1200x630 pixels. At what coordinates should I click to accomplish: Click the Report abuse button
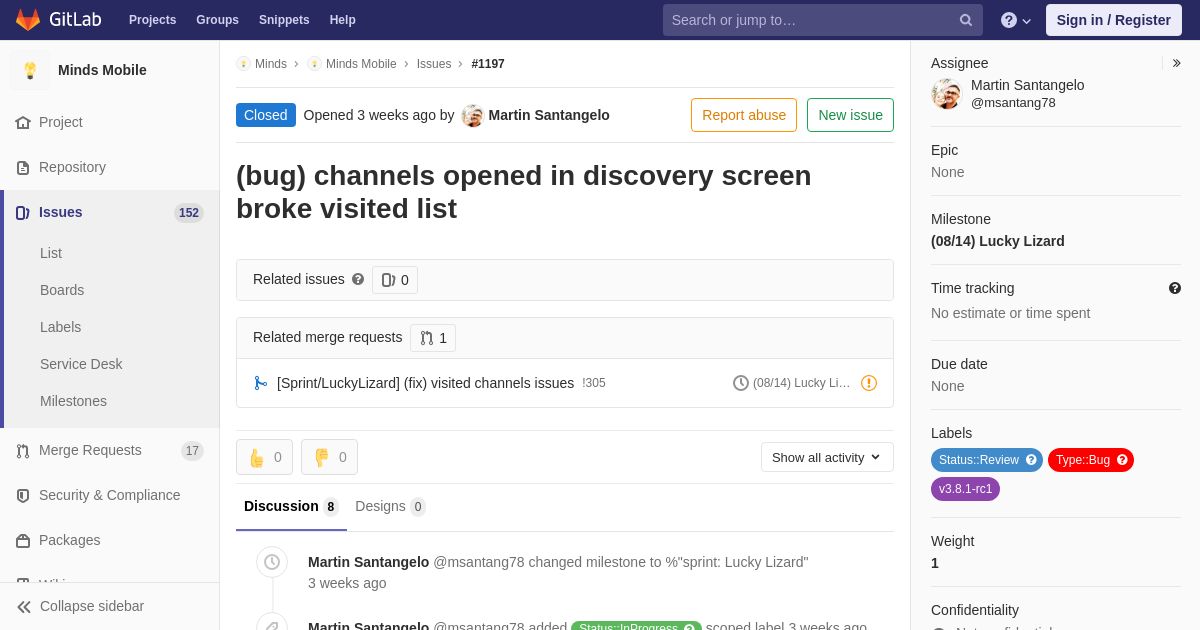tap(744, 115)
